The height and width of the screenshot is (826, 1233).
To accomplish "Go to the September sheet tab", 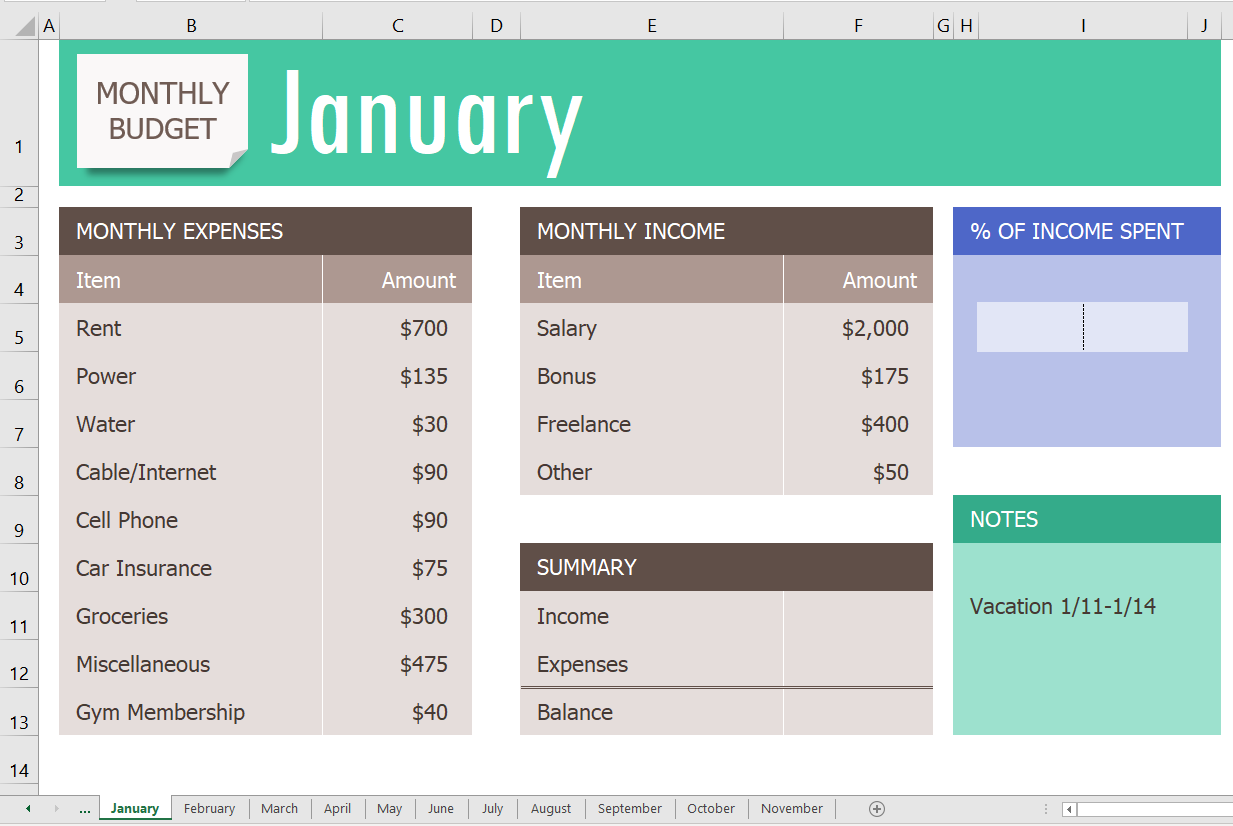I will pos(630,809).
